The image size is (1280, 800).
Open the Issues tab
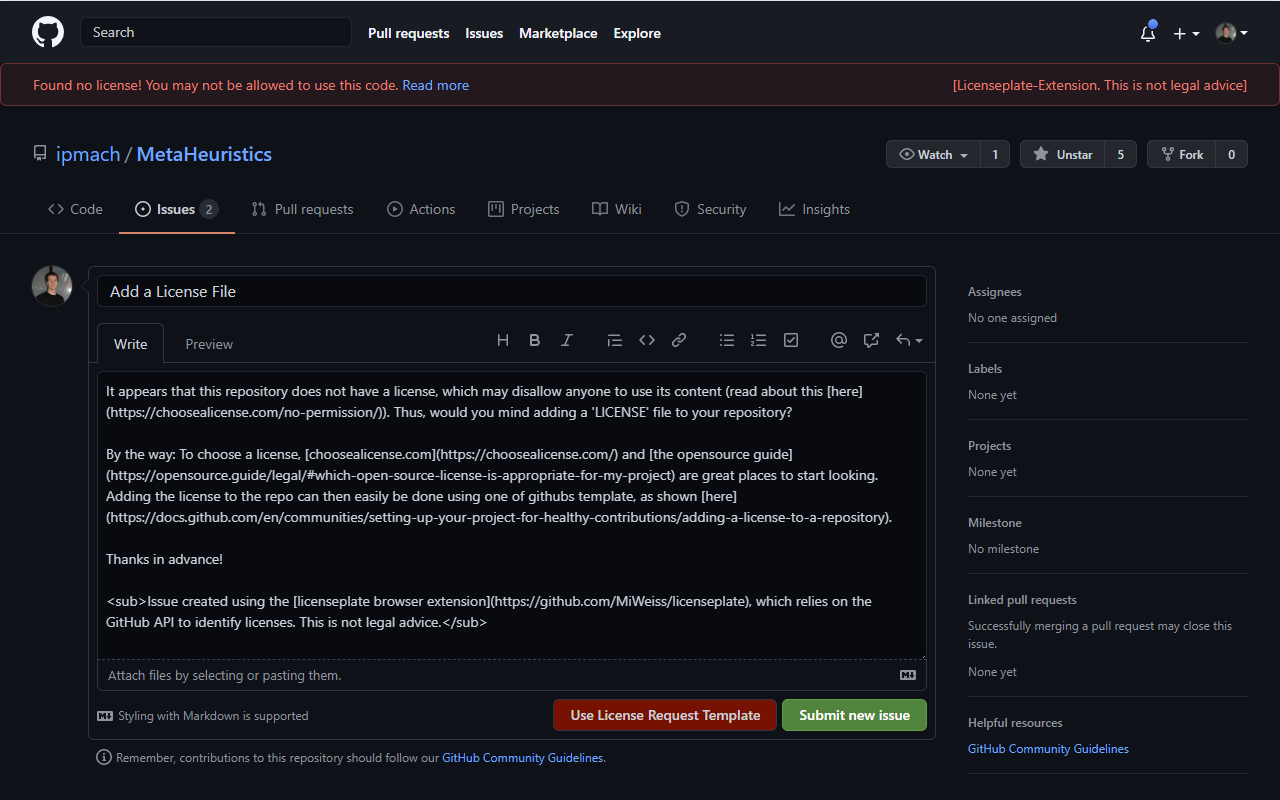[x=177, y=209]
